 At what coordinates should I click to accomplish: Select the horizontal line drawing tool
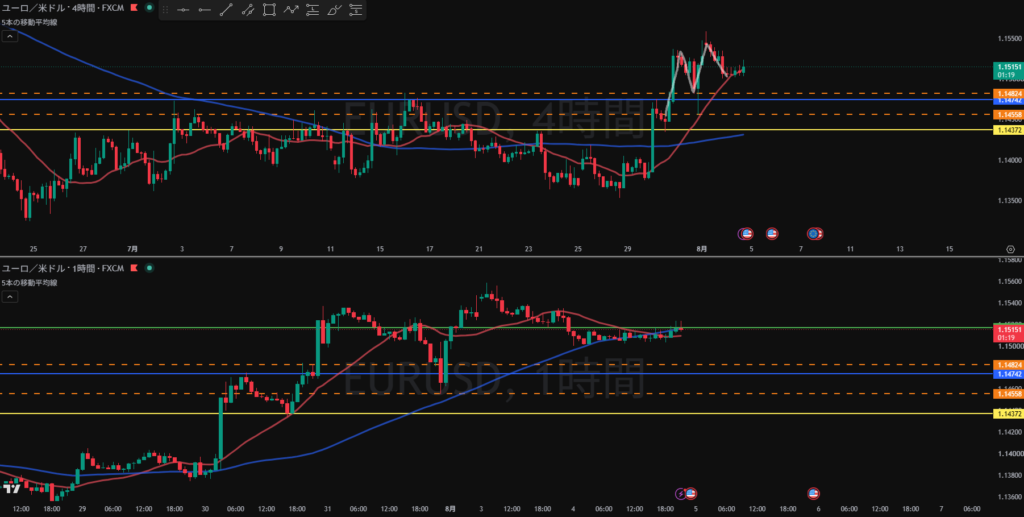click(183, 10)
